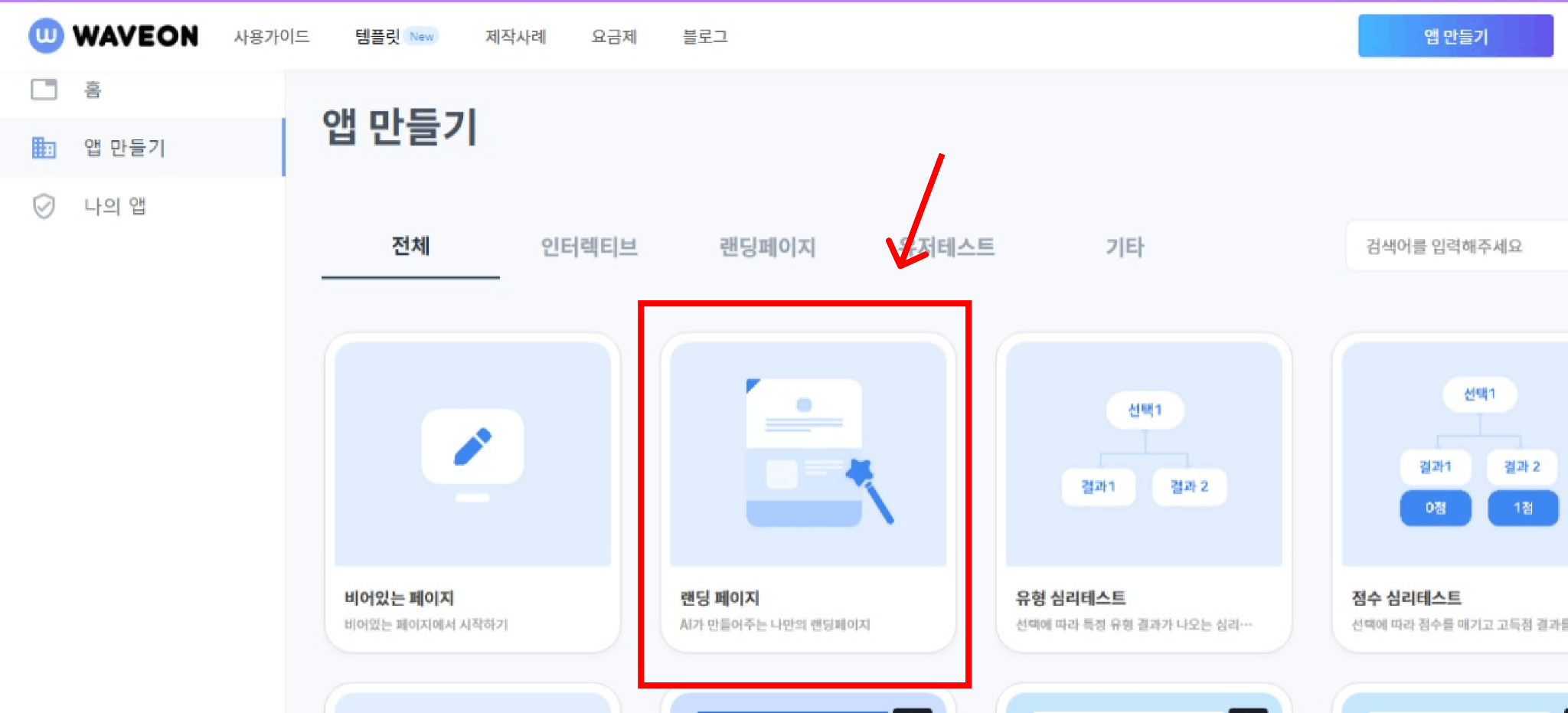
Task: Click the New badge next to 템플릿
Action: click(x=421, y=36)
